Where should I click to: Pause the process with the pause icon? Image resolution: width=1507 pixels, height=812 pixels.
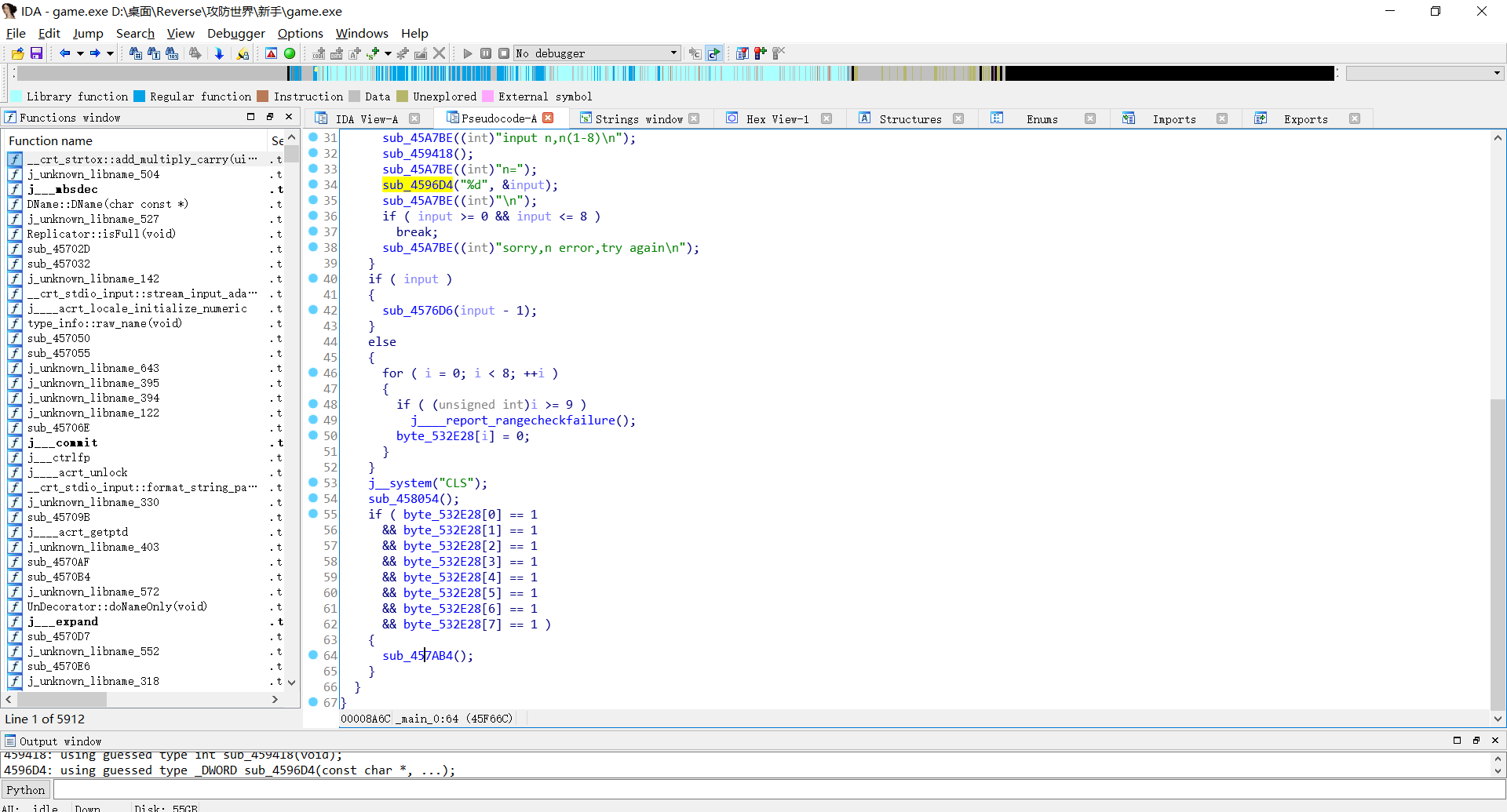coord(486,53)
